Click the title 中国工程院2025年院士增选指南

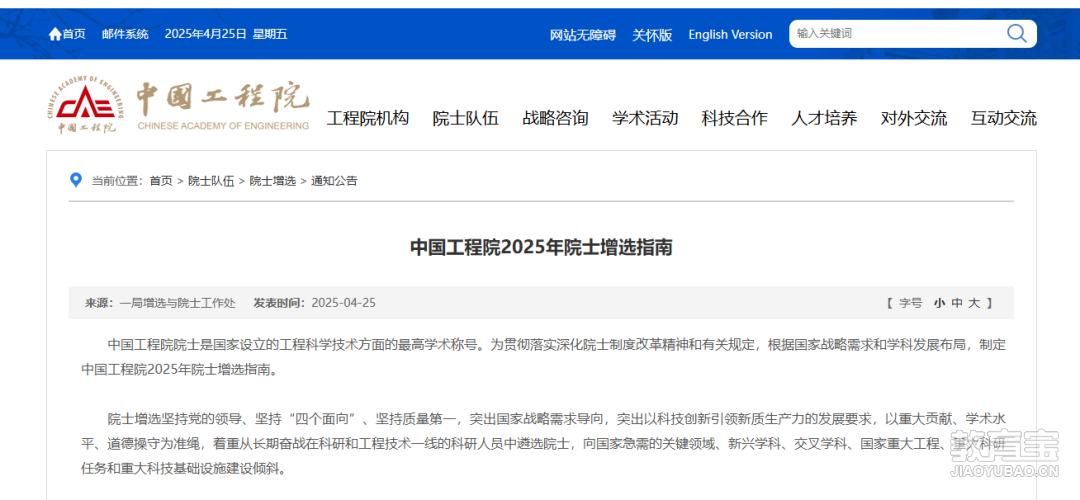[541, 247]
